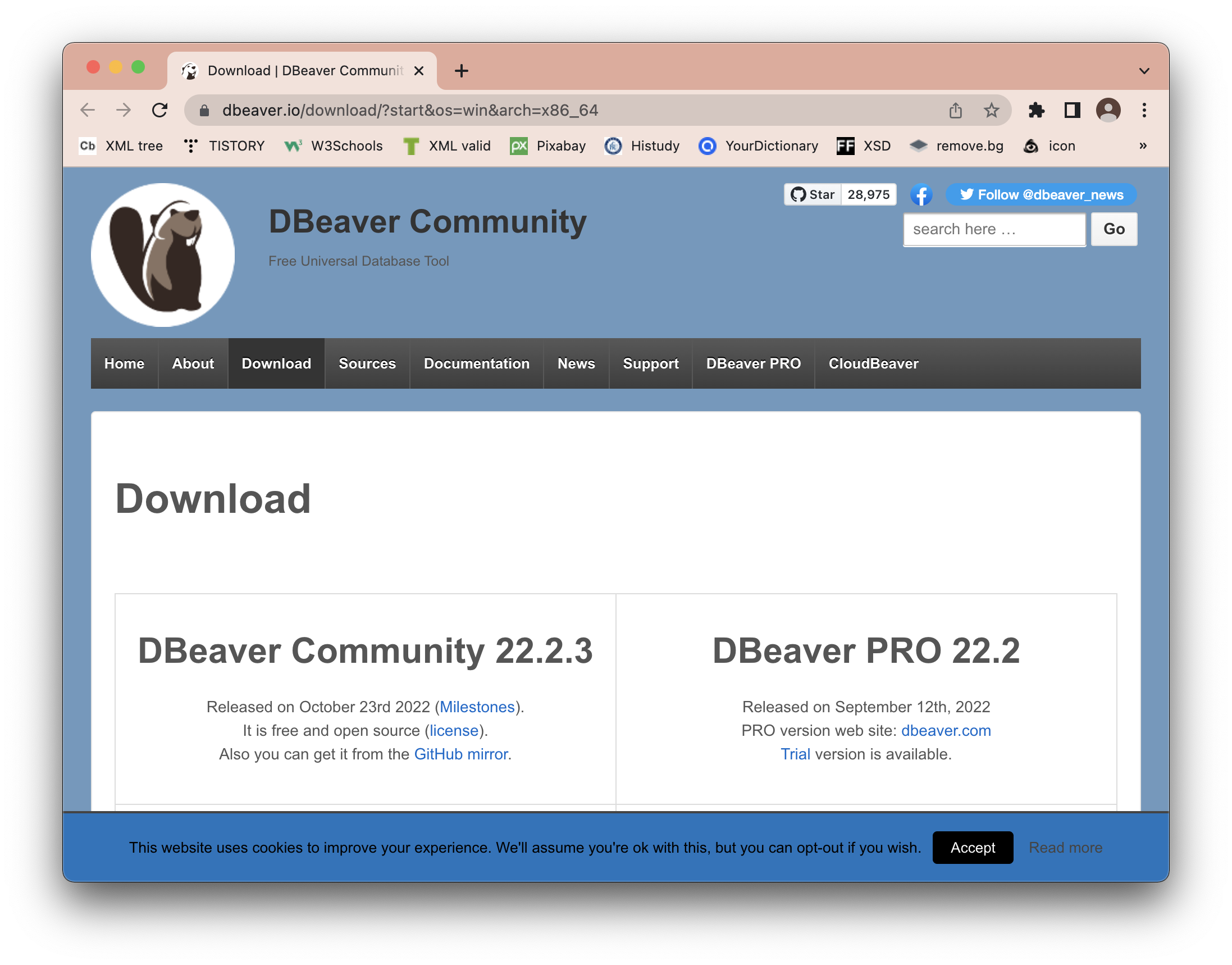Accept the cookie notice
This screenshot has height=965, width=1232.
[973, 848]
